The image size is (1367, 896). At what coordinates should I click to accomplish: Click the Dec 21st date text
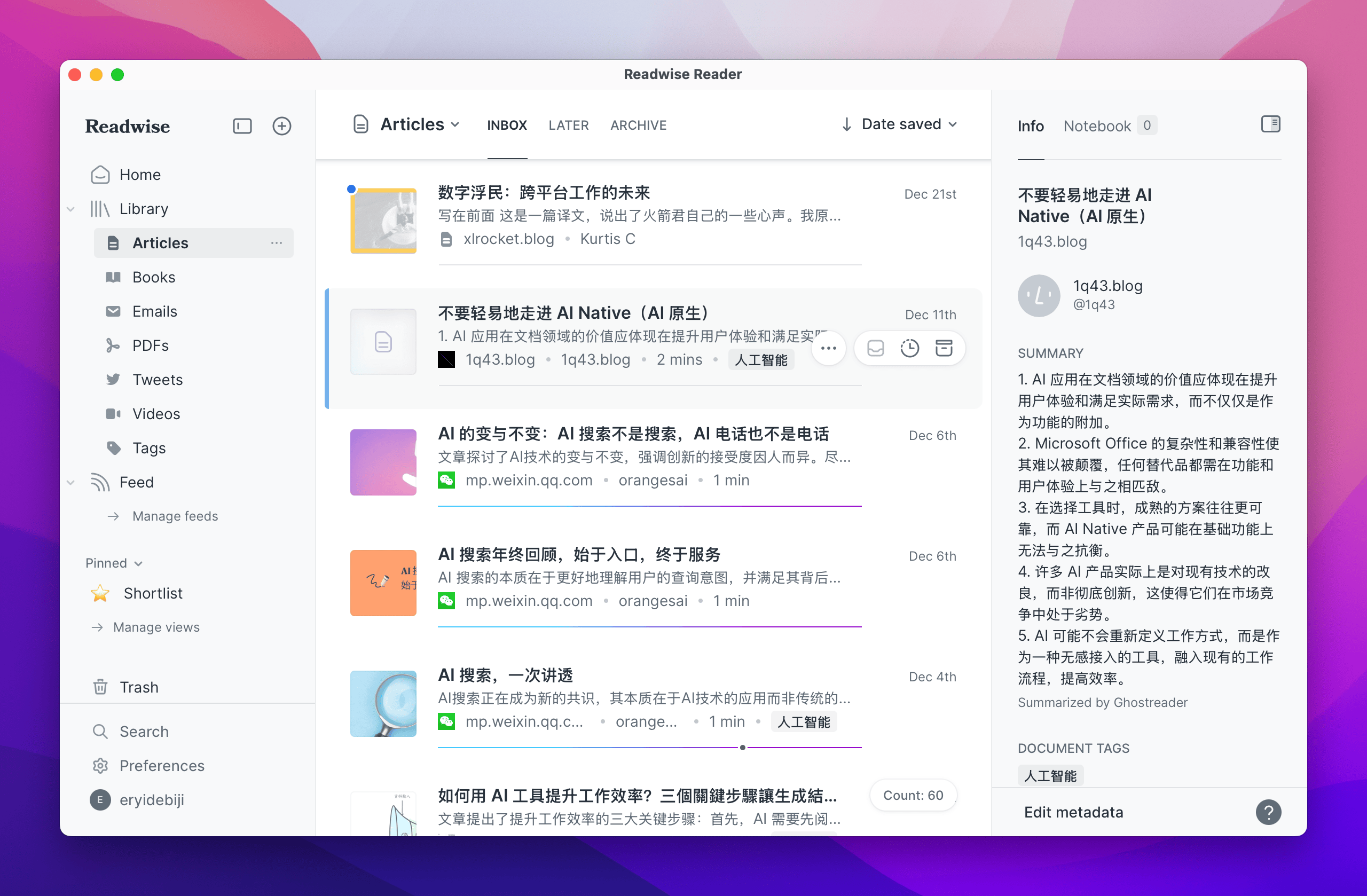click(x=930, y=194)
